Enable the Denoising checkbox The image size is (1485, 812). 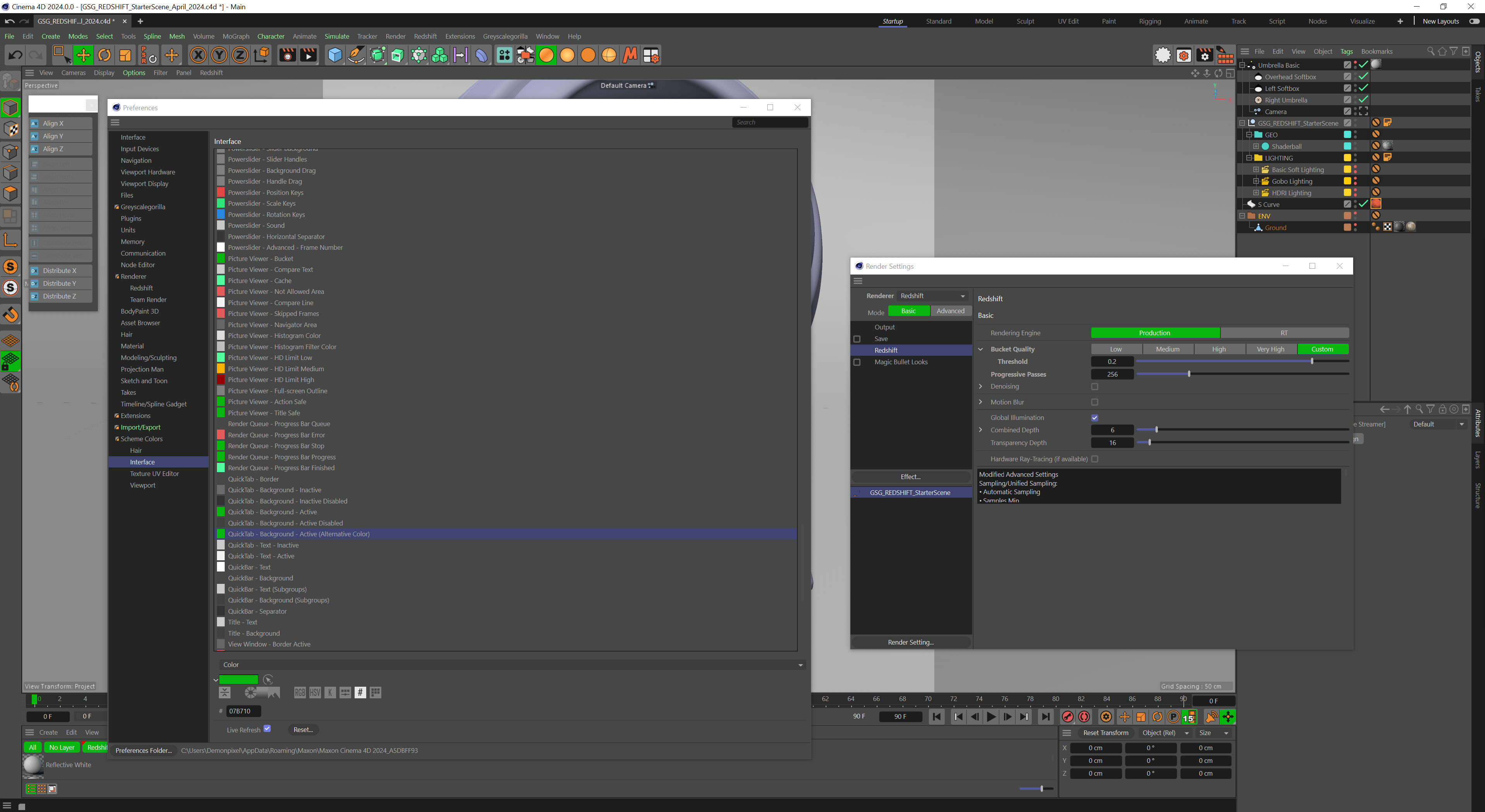coord(1095,387)
